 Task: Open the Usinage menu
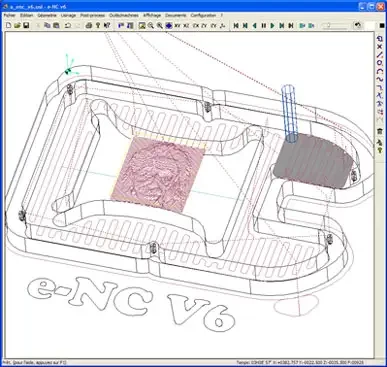pyautogui.click(x=68, y=15)
